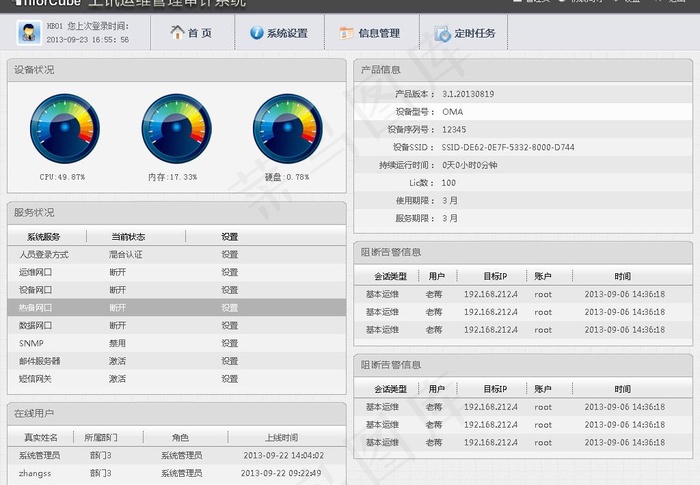Select the 运维网口 service name
The height and width of the screenshot is (485, 700).
click(35, 272)
